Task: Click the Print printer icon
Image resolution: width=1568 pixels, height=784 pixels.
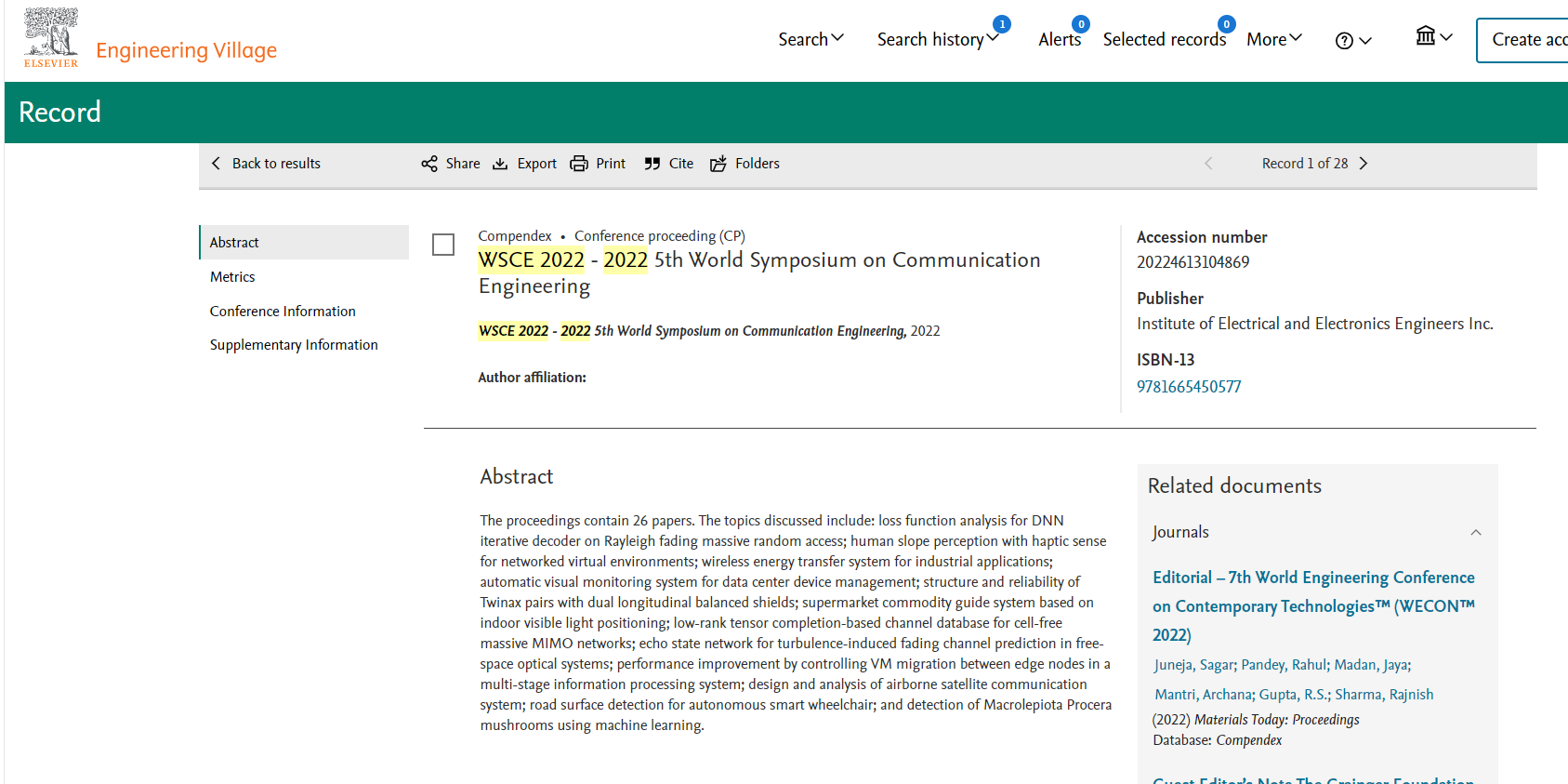Action: (x=579, y=164)
